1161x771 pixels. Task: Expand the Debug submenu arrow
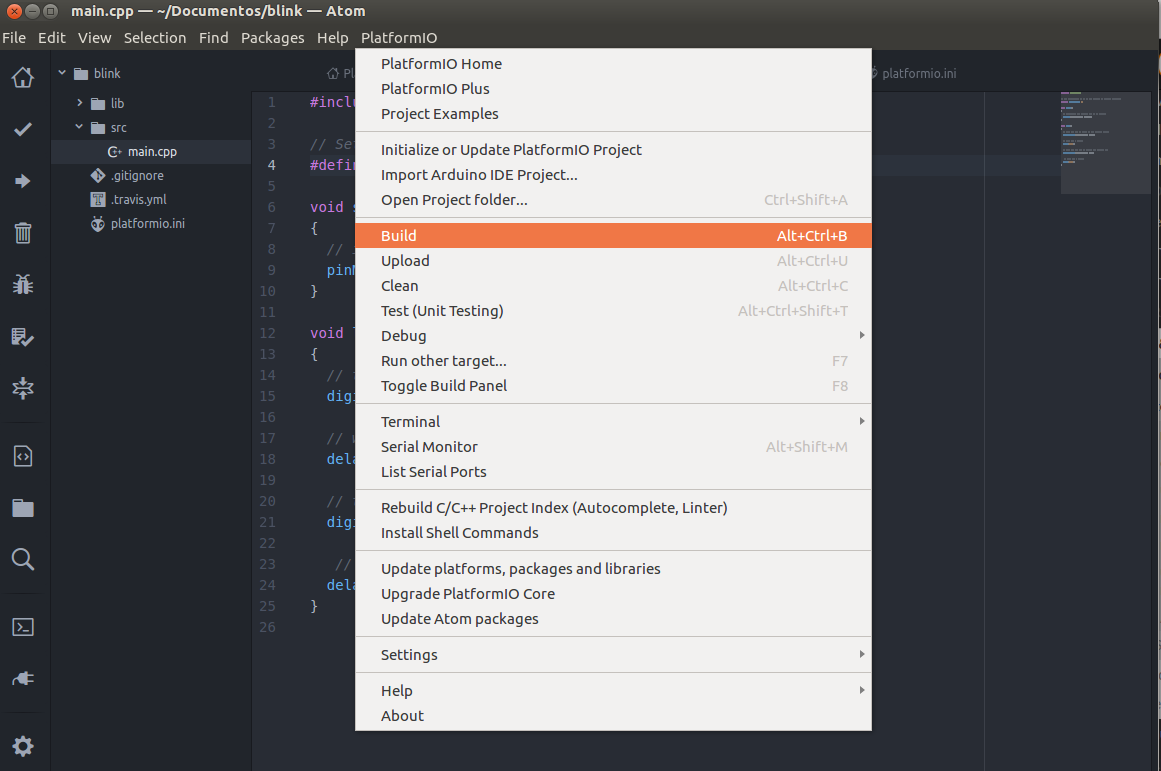pos(862,336)
